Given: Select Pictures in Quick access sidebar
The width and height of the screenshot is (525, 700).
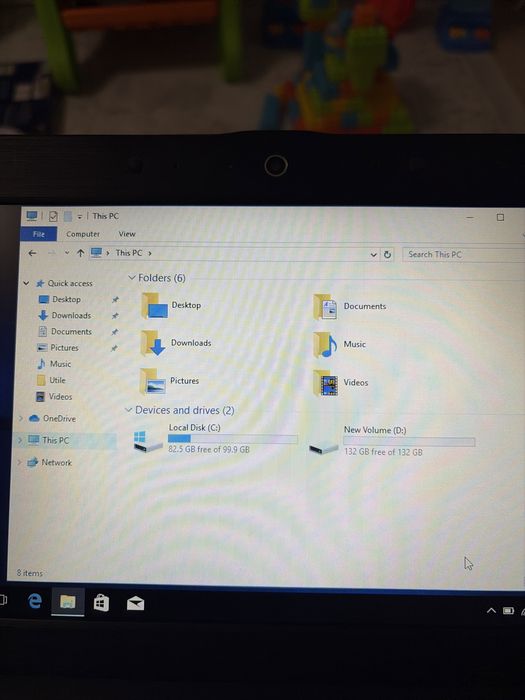Looking at the screenshot, I should [64, 347].
